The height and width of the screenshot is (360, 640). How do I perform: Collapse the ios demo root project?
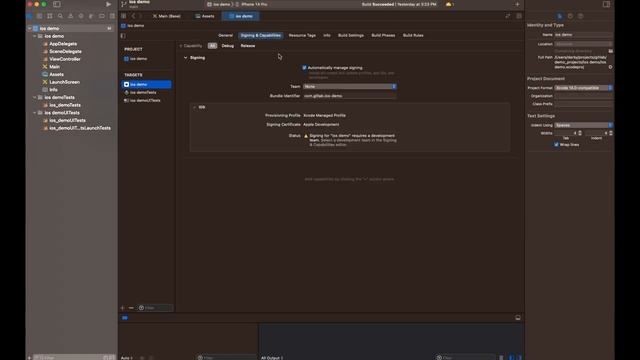click(30, 29)
